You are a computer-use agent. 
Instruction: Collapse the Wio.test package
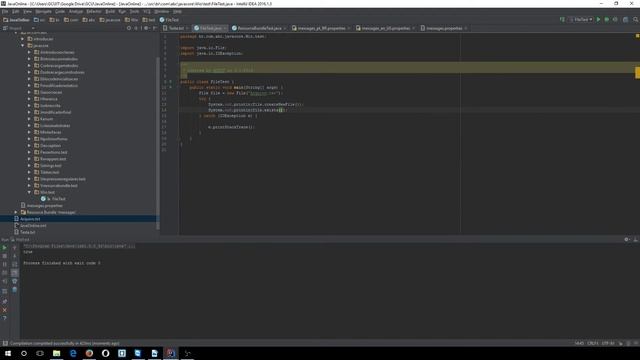tap(29, 192)
